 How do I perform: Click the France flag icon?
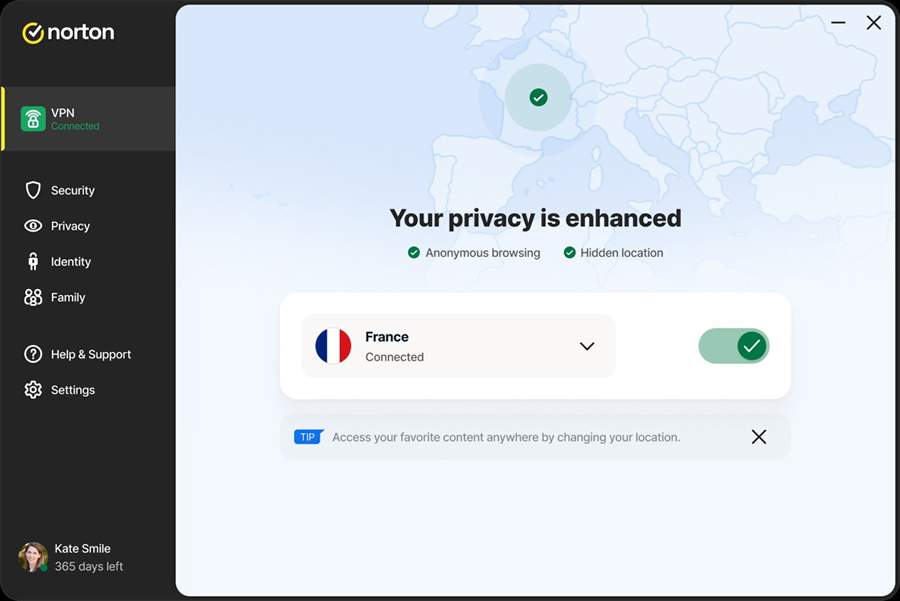(333, 346)
